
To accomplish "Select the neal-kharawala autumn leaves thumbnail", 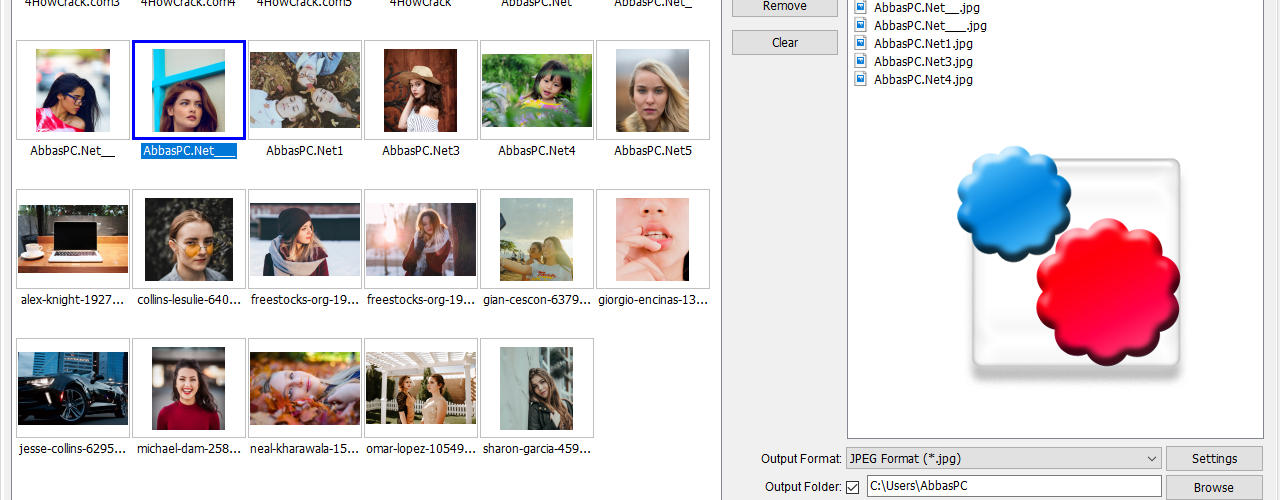I will click(x=305, y=388).
